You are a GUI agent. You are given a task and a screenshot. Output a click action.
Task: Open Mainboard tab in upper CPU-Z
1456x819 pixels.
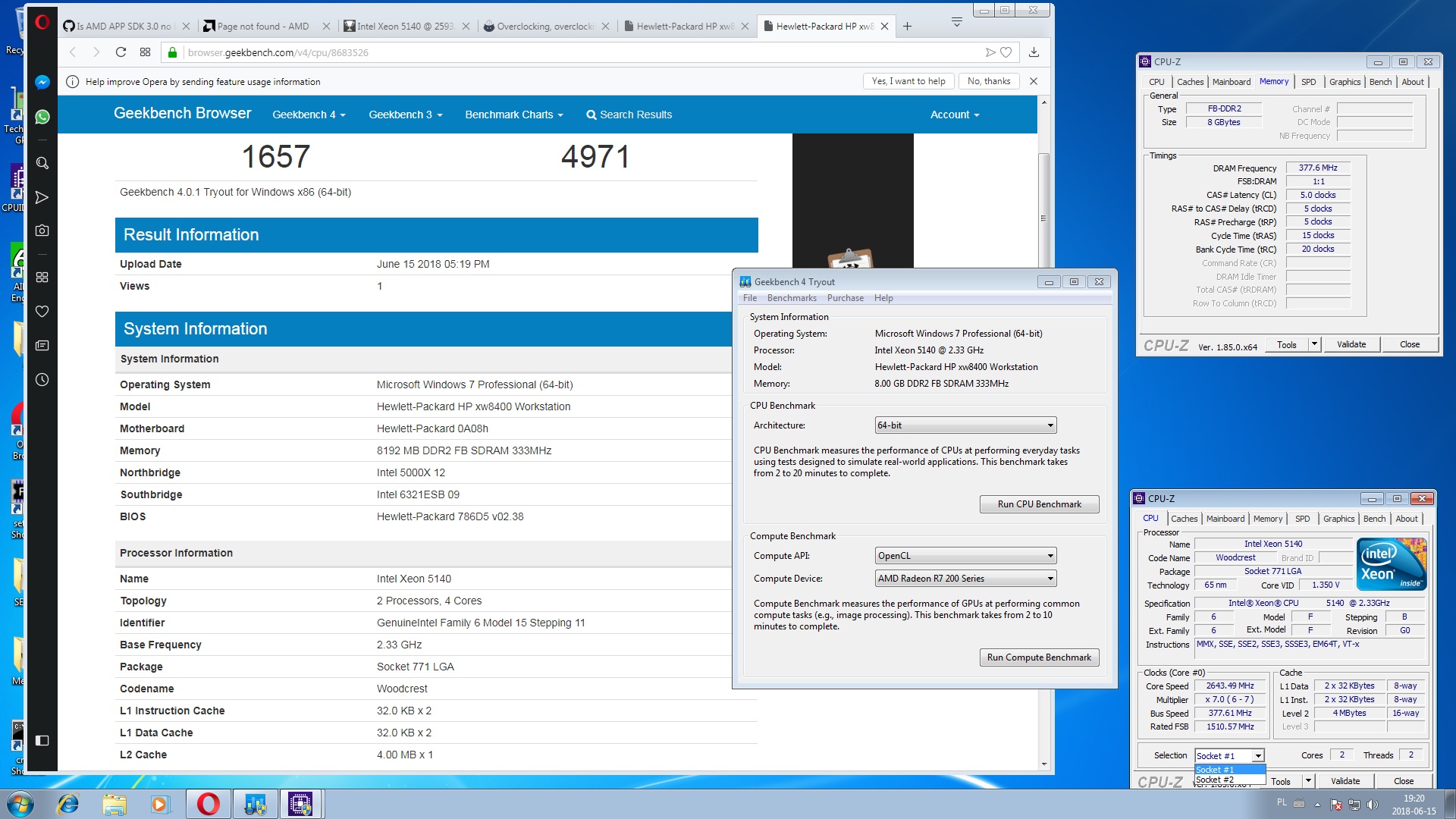click(1231, 82)
